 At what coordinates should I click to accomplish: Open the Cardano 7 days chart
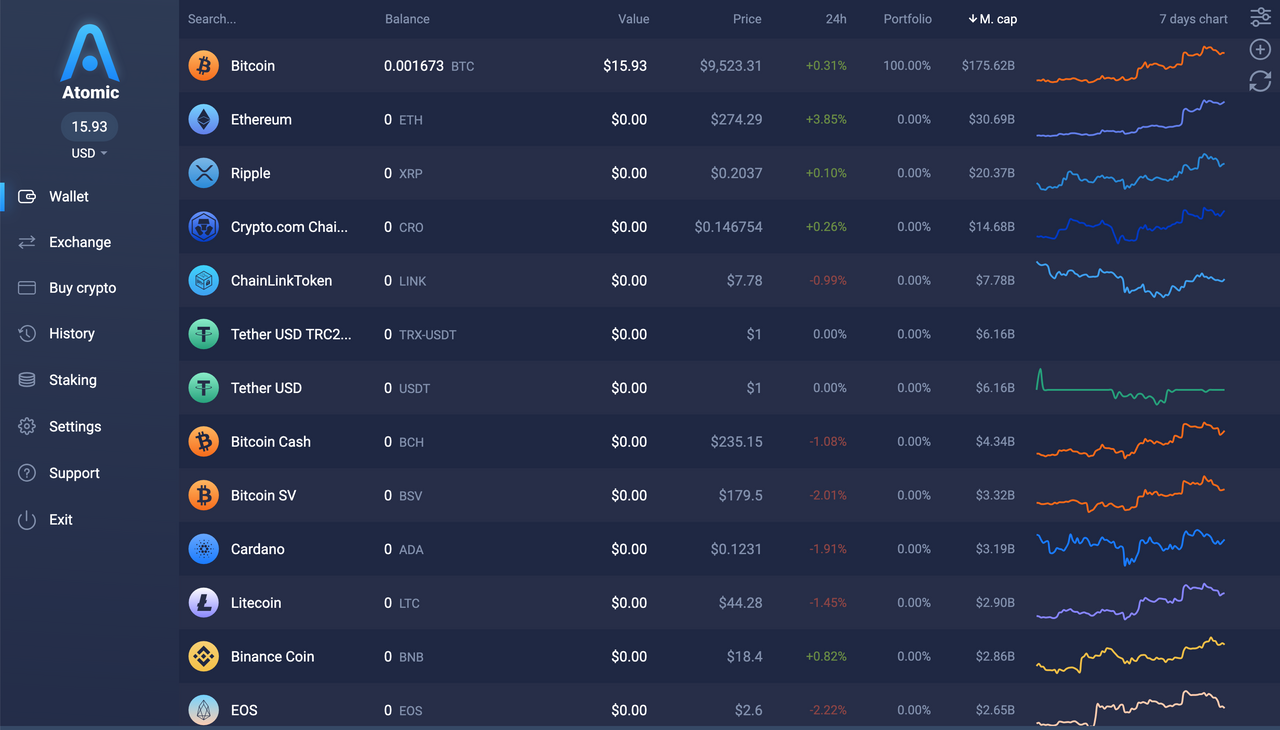pos(1130,548)
